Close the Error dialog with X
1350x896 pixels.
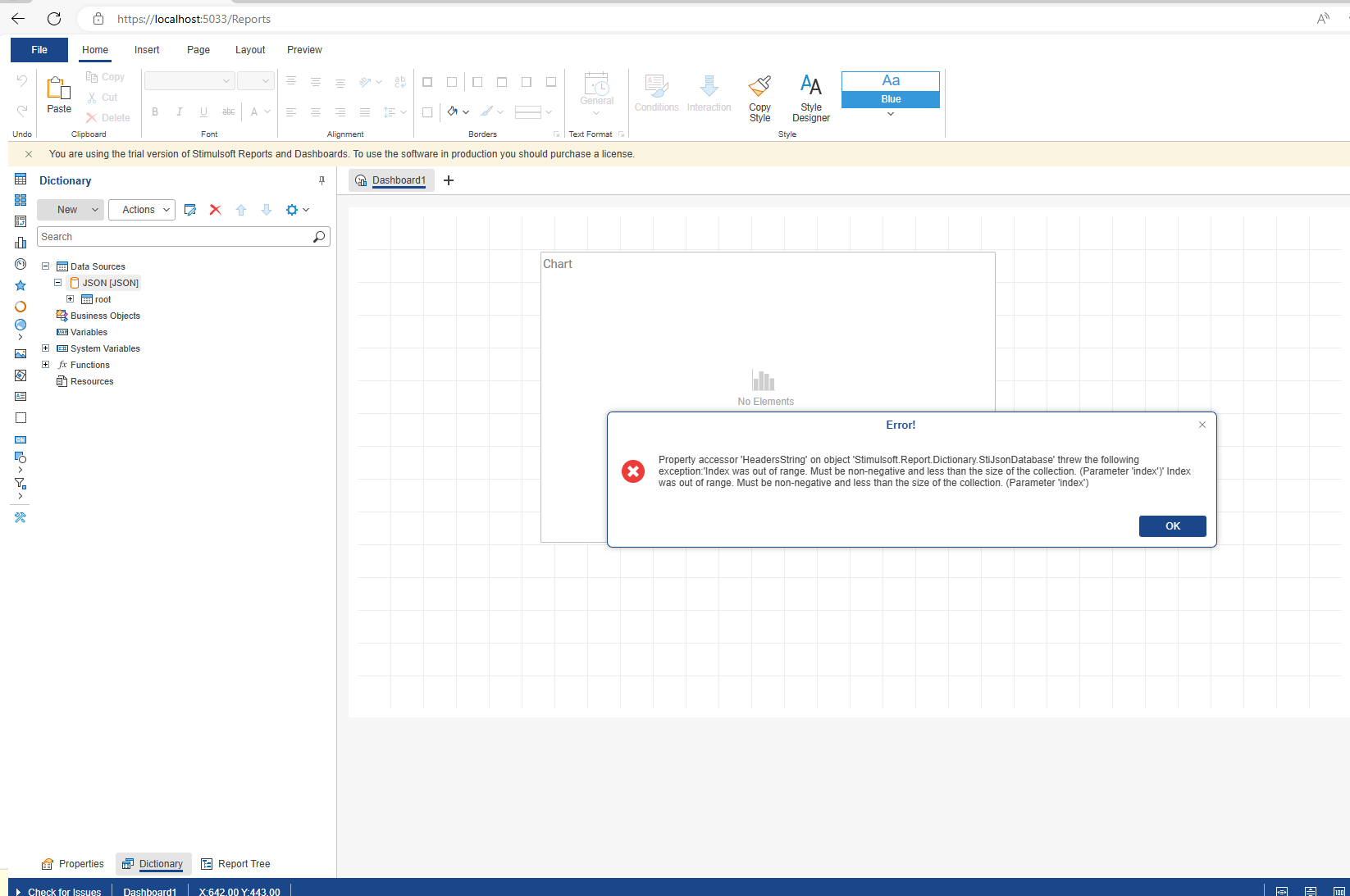click(x=1202, y=425)
